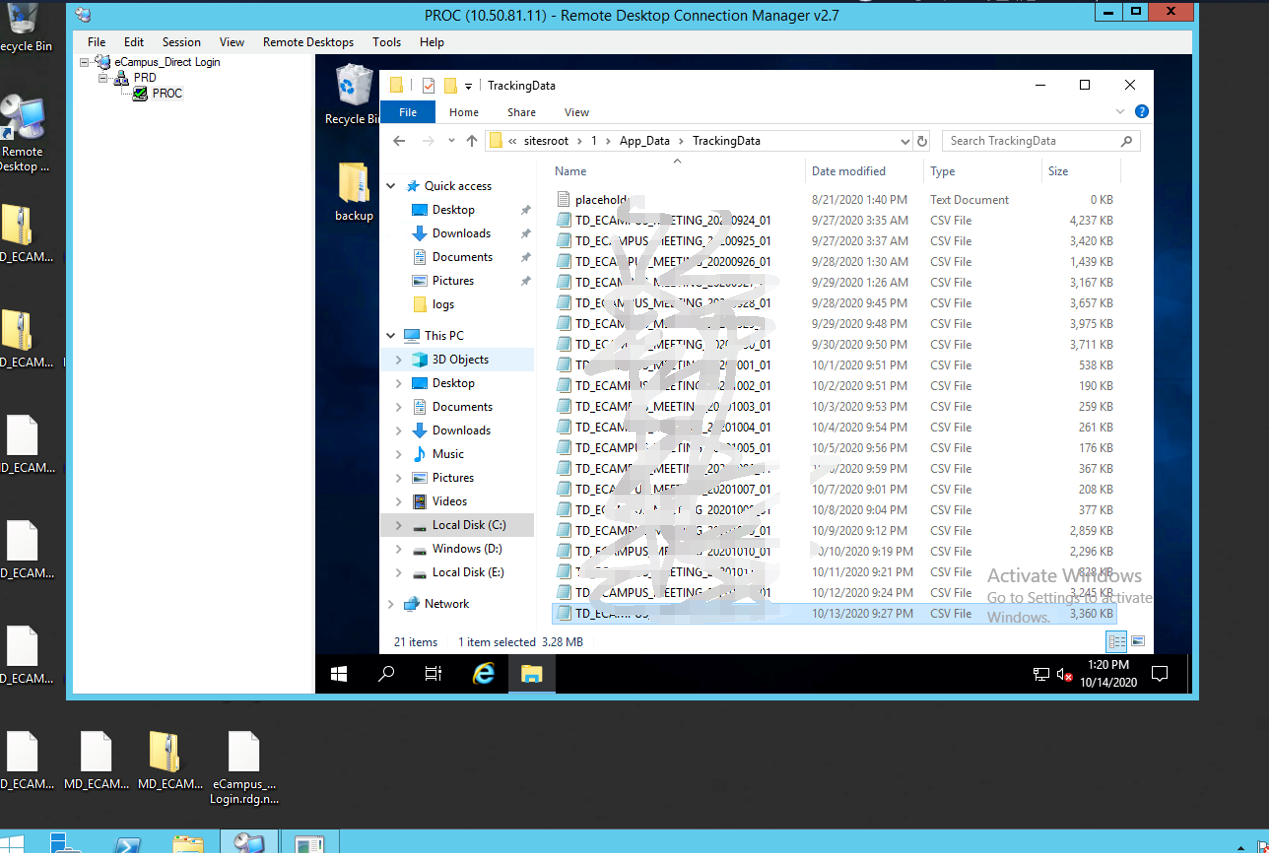
Task: Click the File Explorer remote taskbar icon
Action: (531, 674)
